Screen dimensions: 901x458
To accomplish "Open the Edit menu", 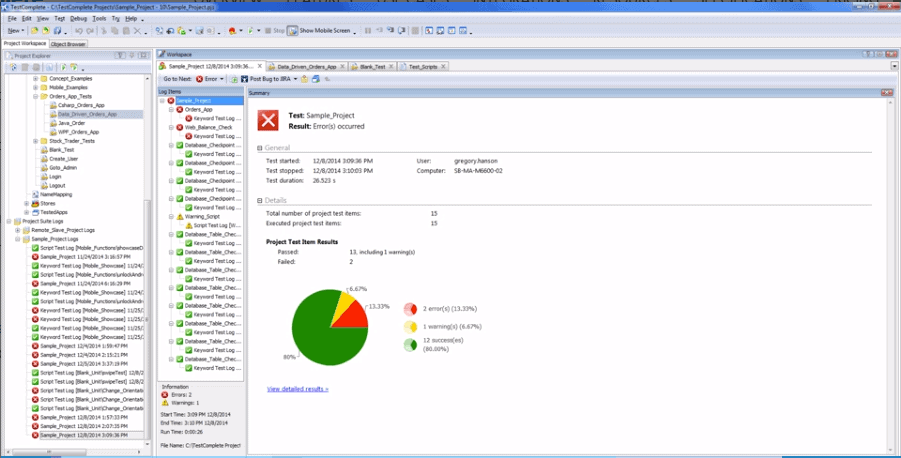I will 26,18.
